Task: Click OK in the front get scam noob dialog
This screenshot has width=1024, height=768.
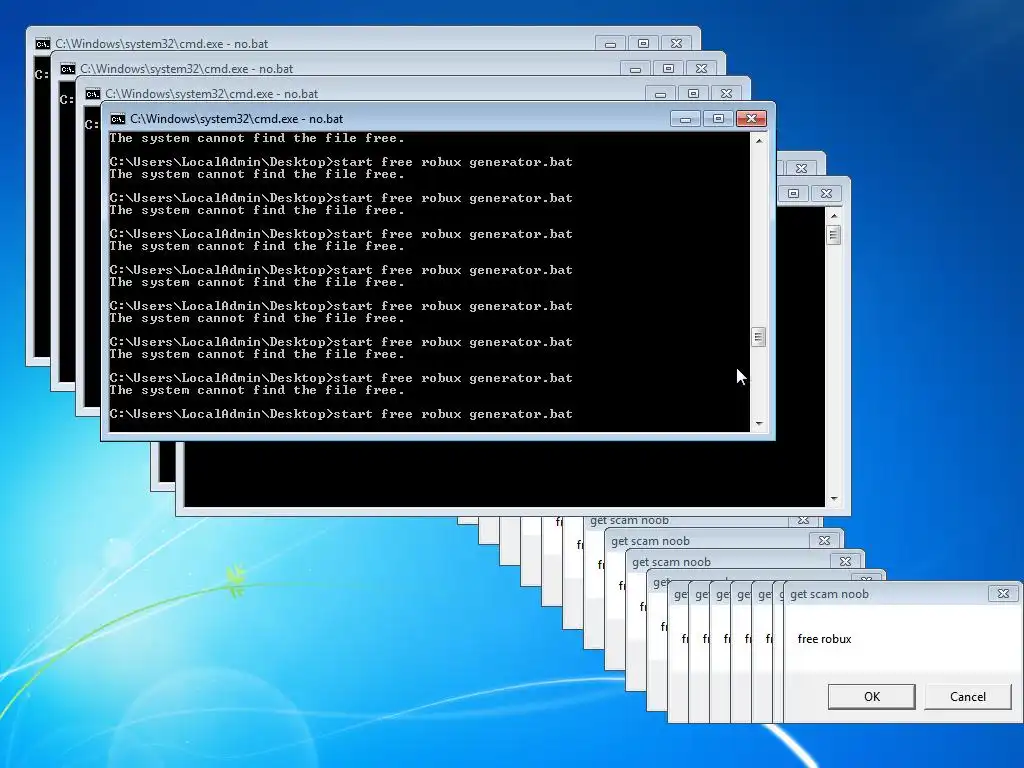Action: tap(871, 697)
